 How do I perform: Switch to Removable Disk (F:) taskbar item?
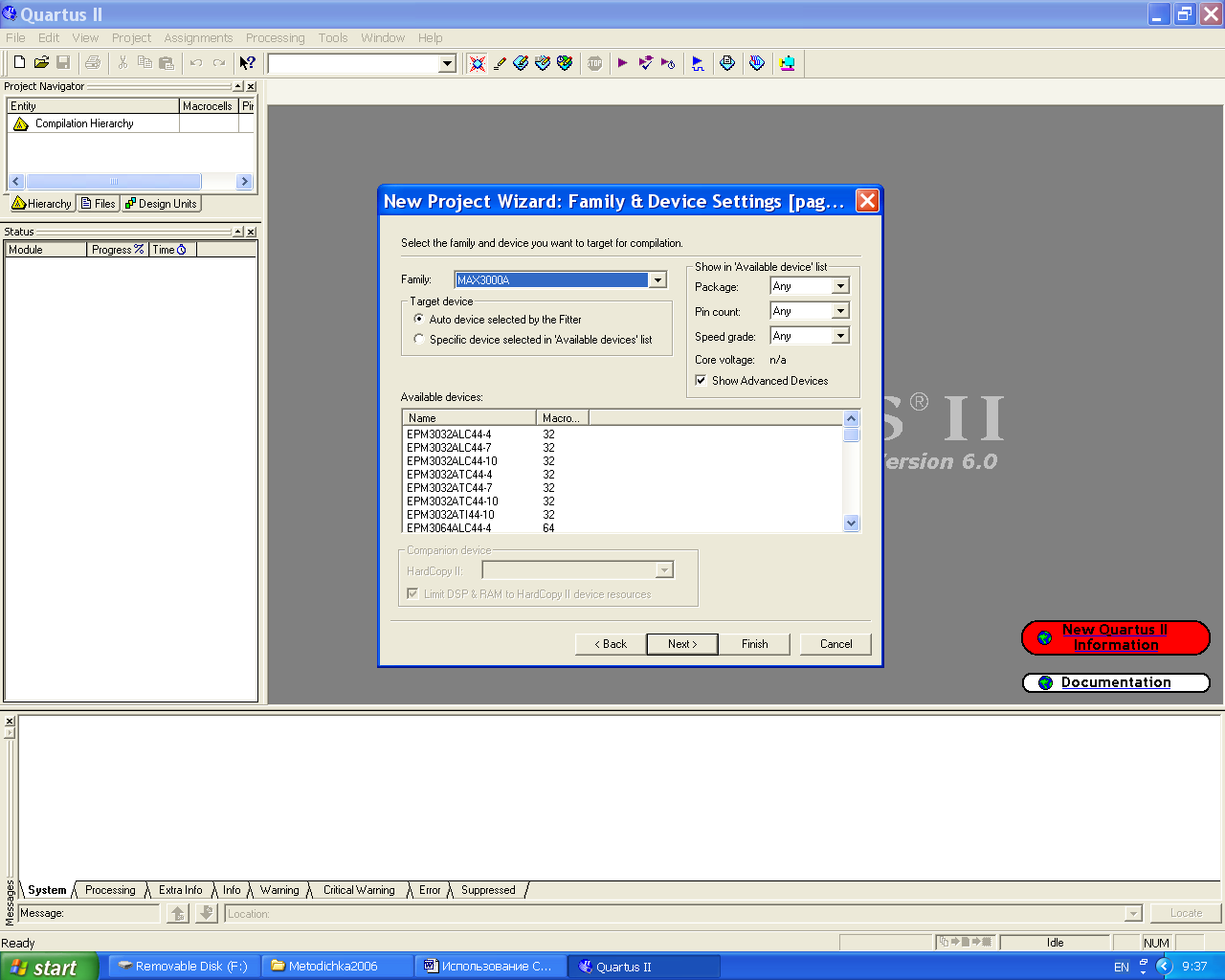pos(182,967)
